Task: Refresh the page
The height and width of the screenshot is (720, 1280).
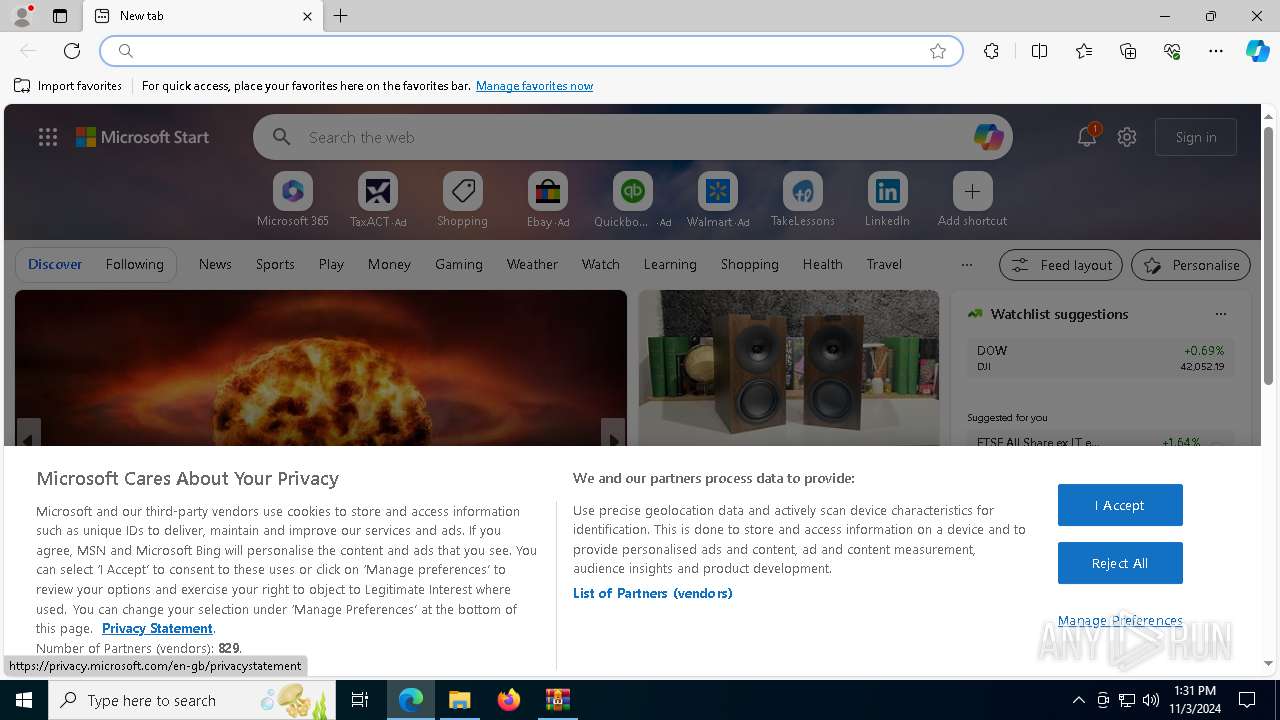Action: tap(72, 51)
